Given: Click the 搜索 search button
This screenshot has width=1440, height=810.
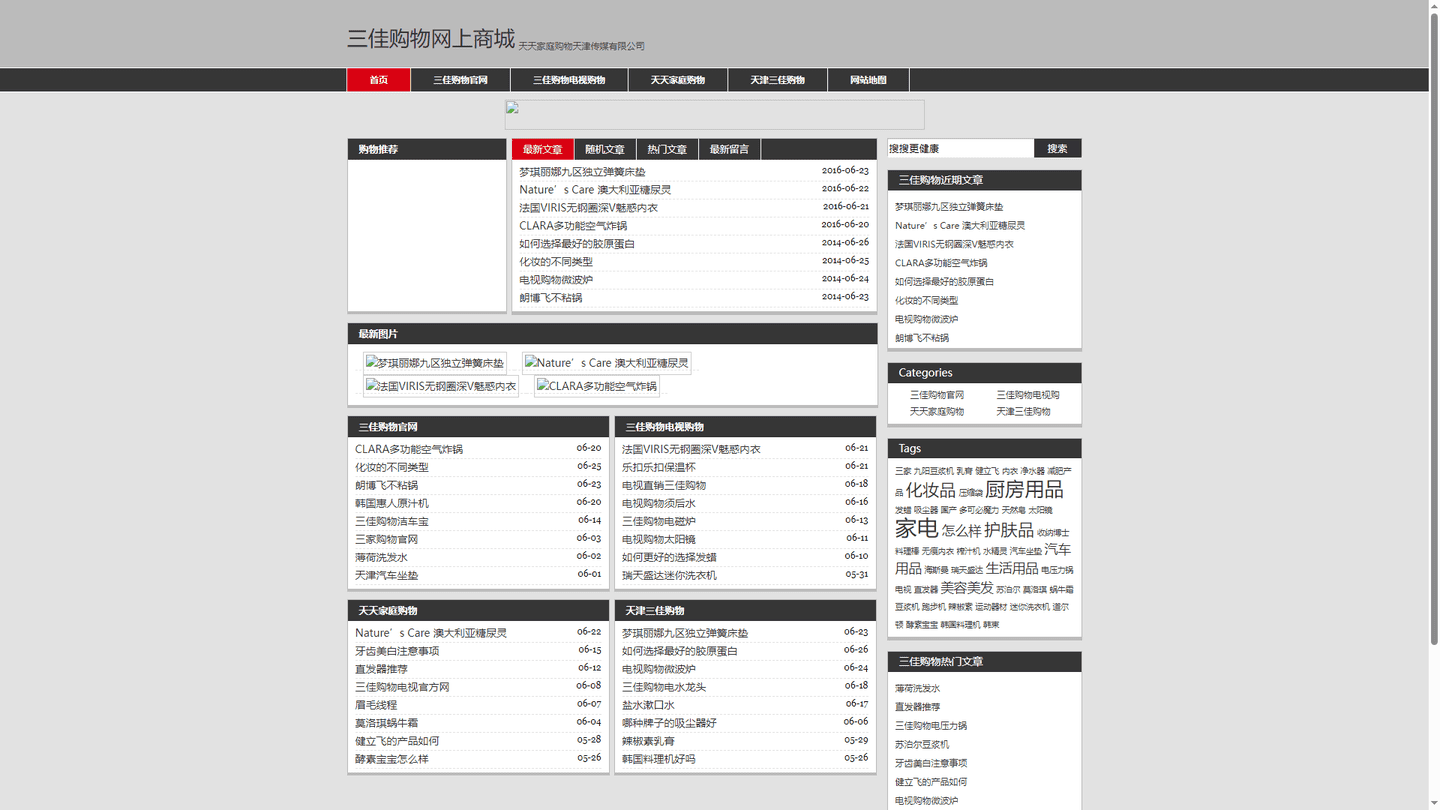Looking at the screenshot, I should pyautogui.click(x=1057, y=148).
